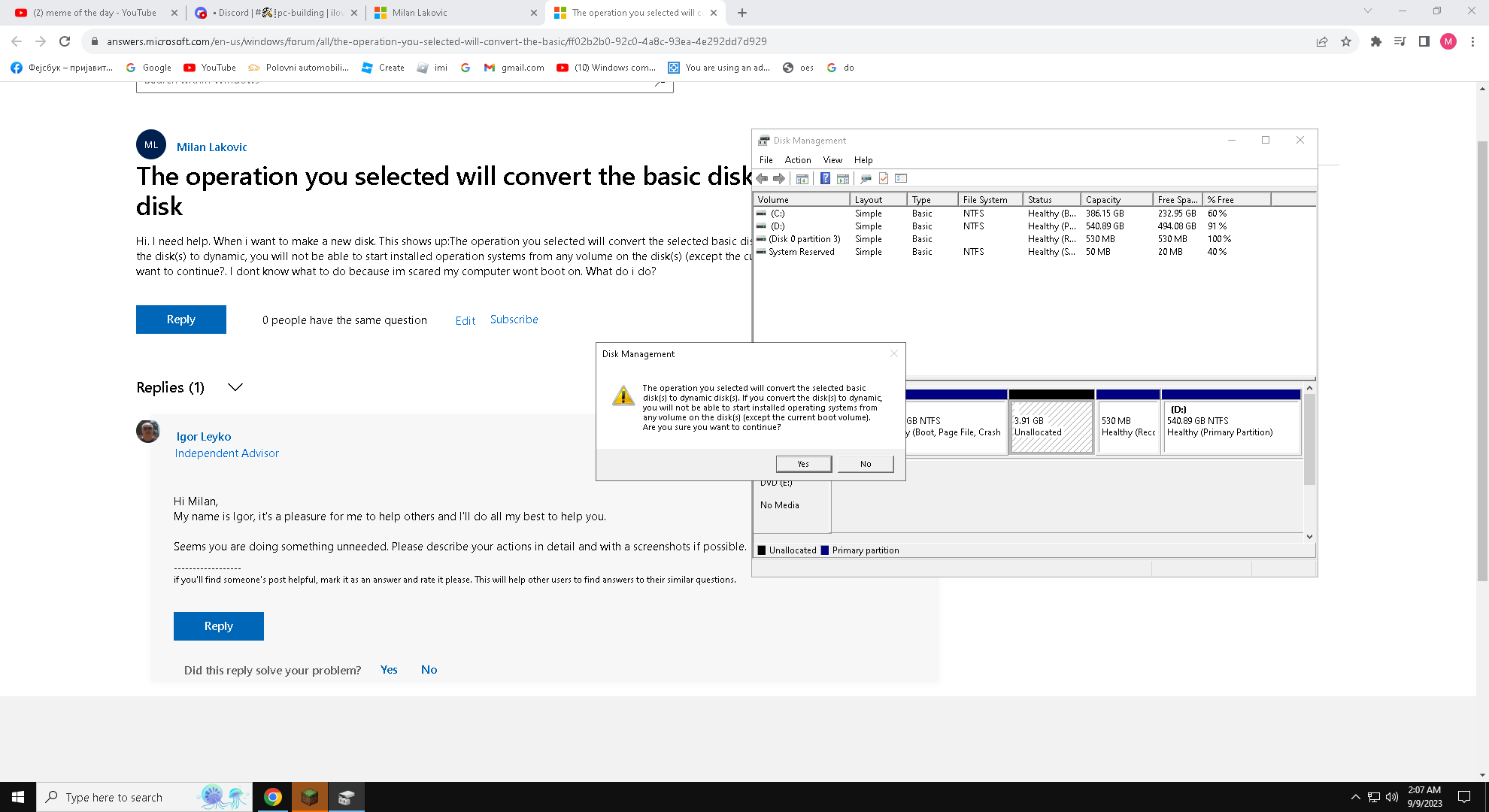This screenshot has width=1489, height=812.
Task: Open the Action menu in Disk Management
Action: (797, 160)
